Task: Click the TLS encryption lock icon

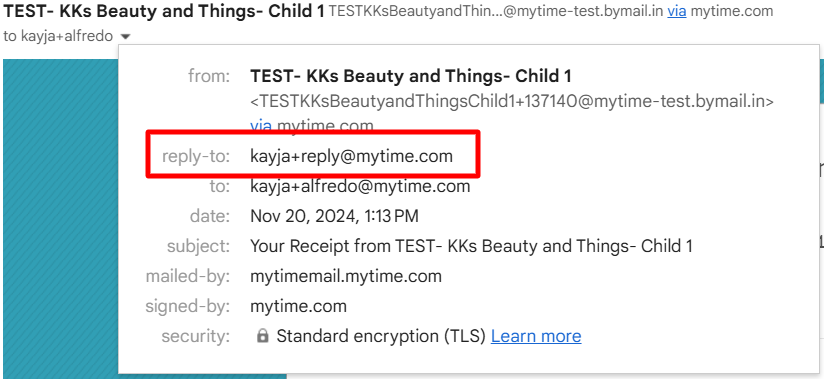Action: pyautogui.click(x=263, y=336)
